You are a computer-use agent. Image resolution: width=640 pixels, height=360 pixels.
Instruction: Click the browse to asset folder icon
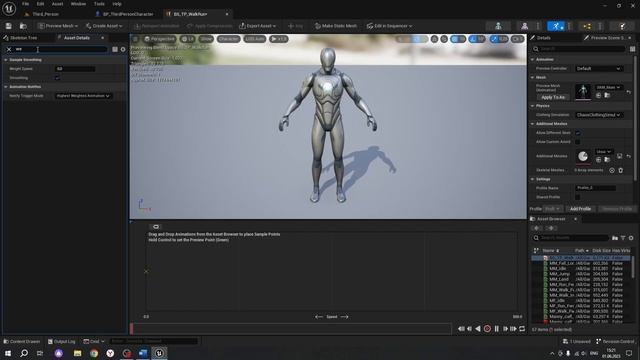tap(23, 26)
